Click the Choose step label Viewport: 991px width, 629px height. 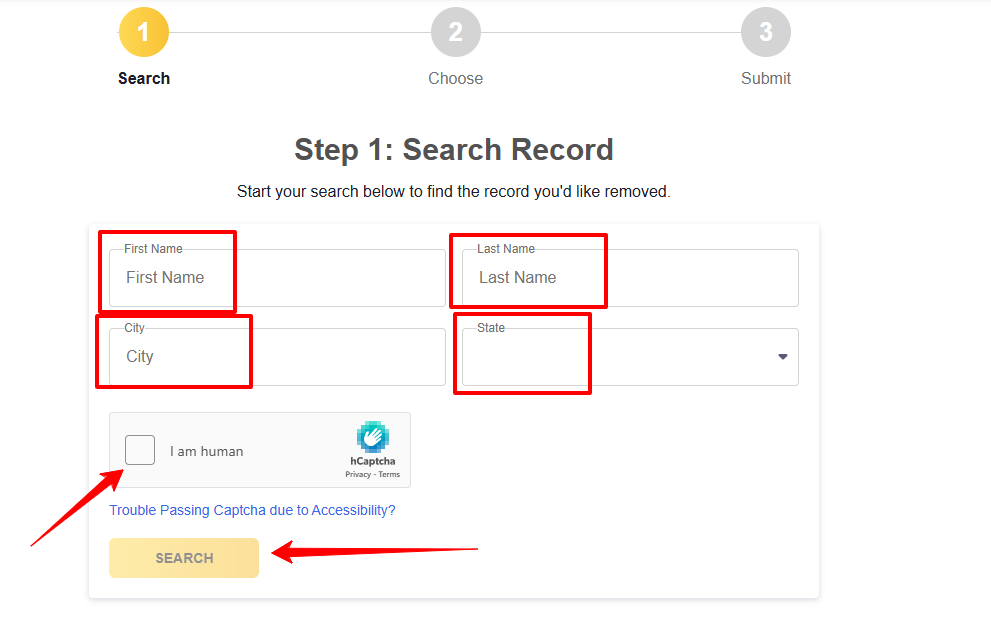[456, 78]
